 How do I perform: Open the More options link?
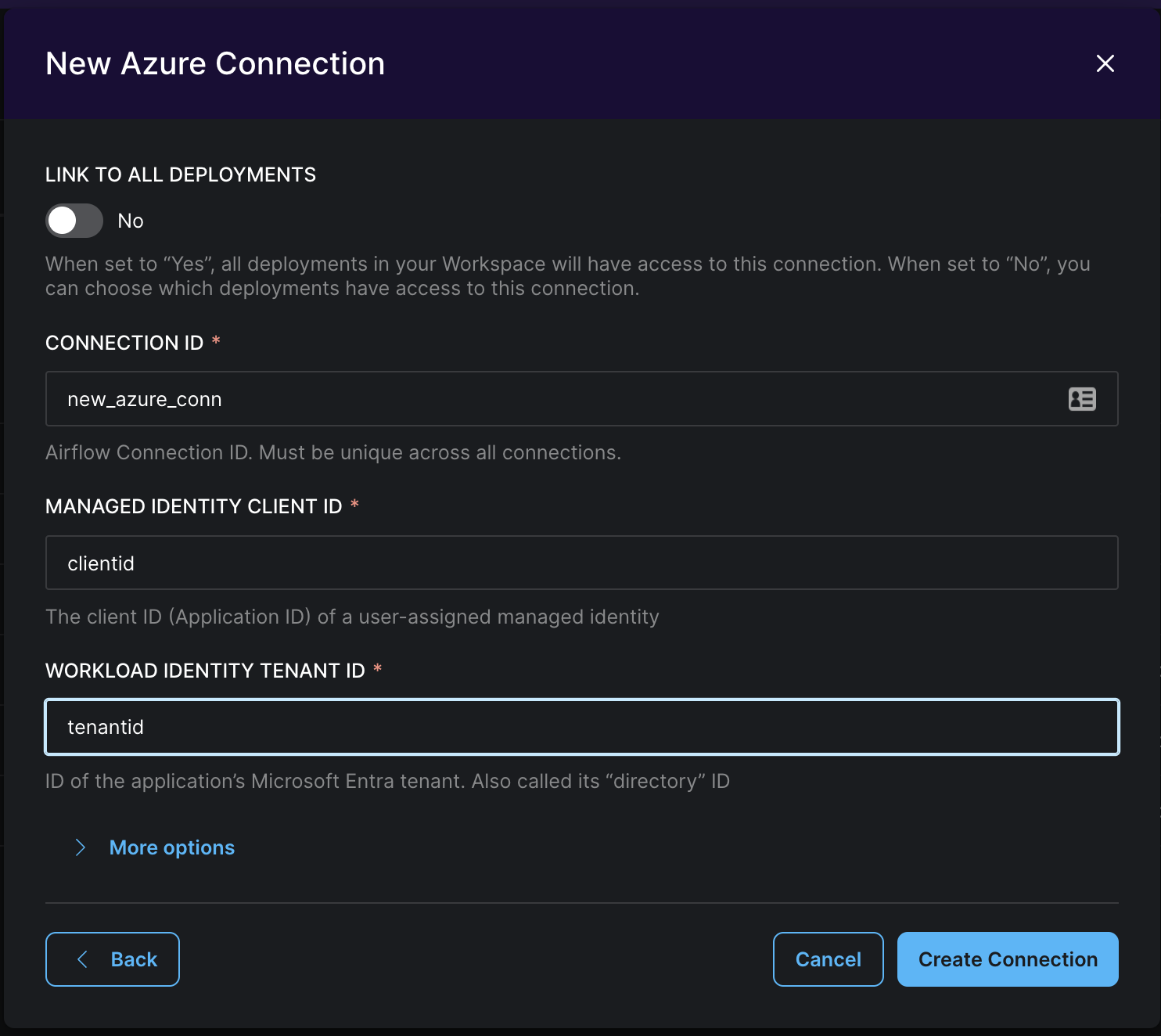coord(172,847)
